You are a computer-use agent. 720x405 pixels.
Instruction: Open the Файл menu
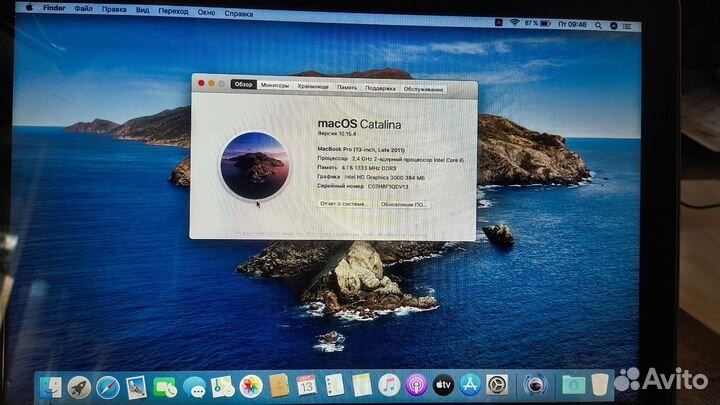[84, 9]
